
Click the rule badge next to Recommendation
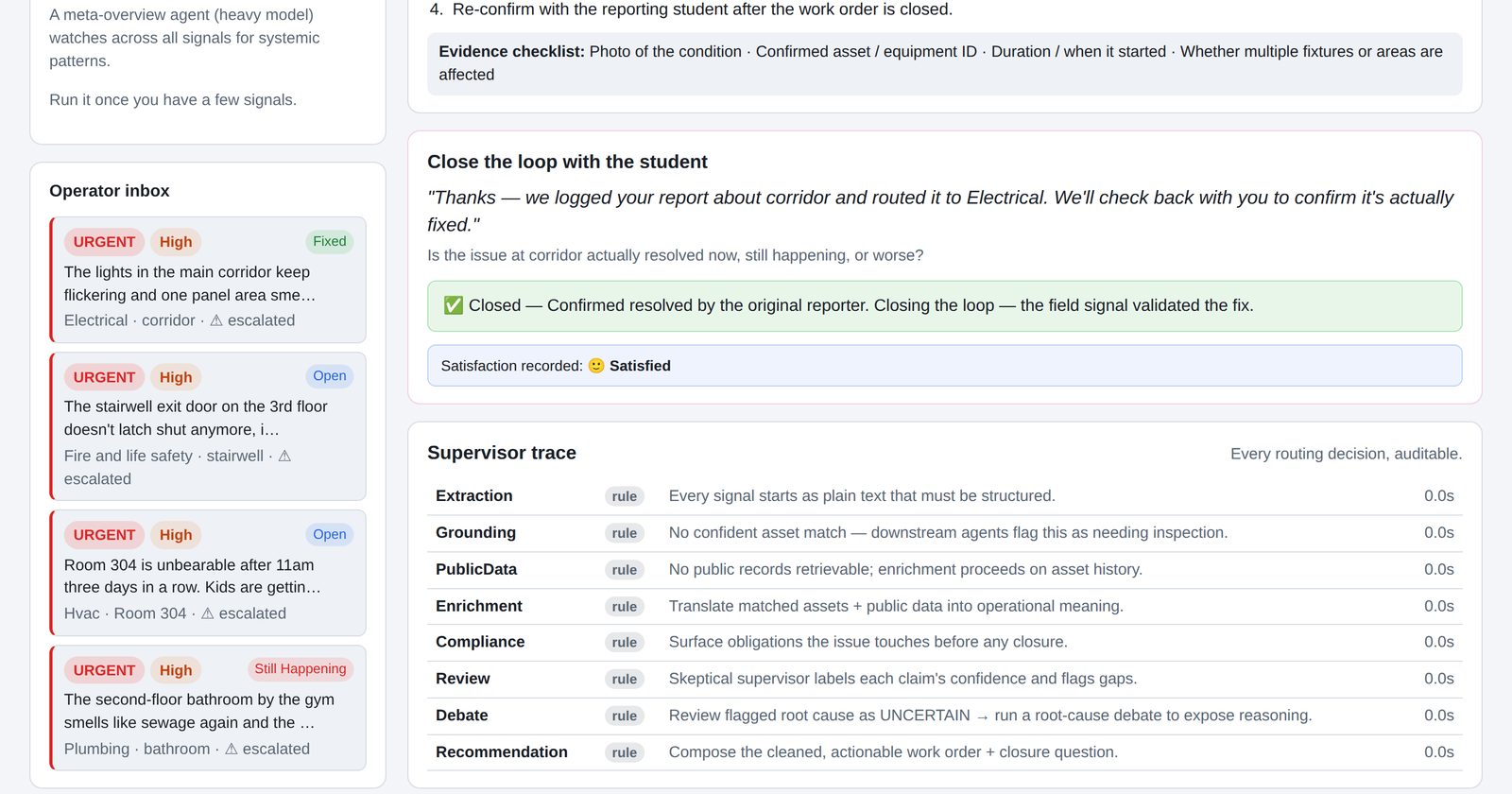(624, 753)
